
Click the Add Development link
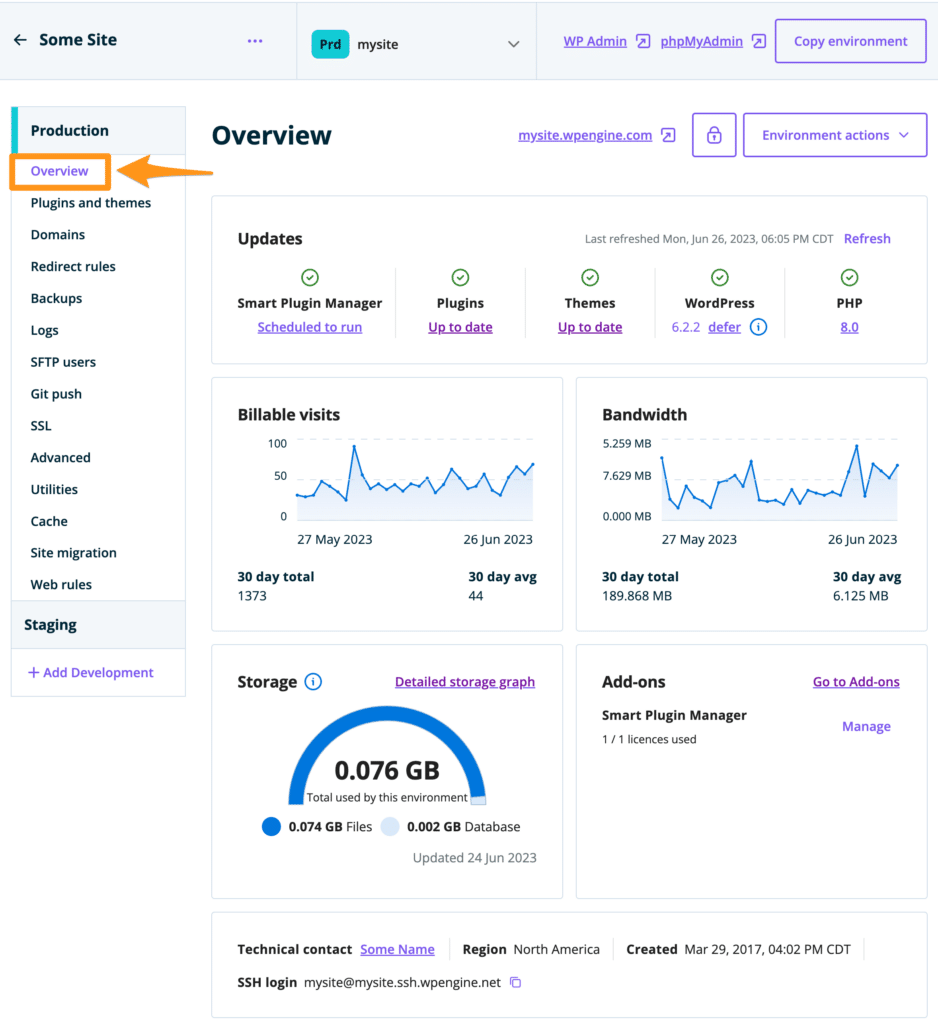91,673
